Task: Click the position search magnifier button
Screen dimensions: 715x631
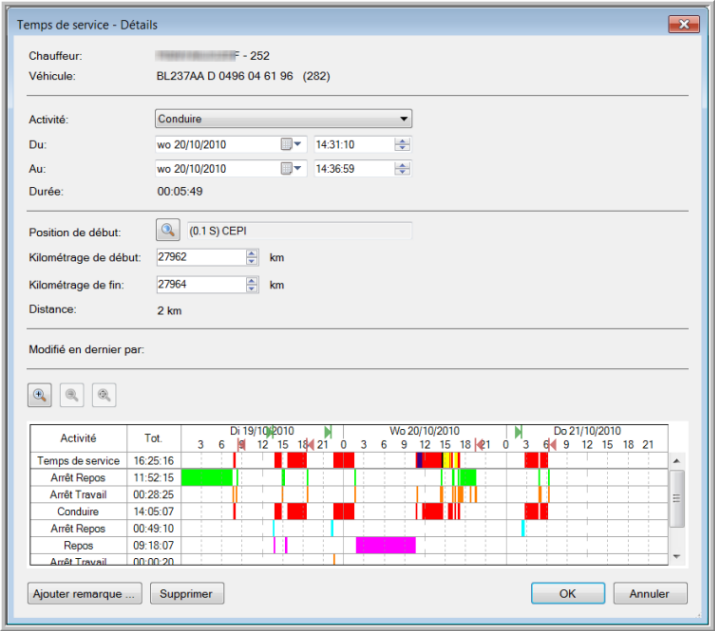Action: [167, 231]
